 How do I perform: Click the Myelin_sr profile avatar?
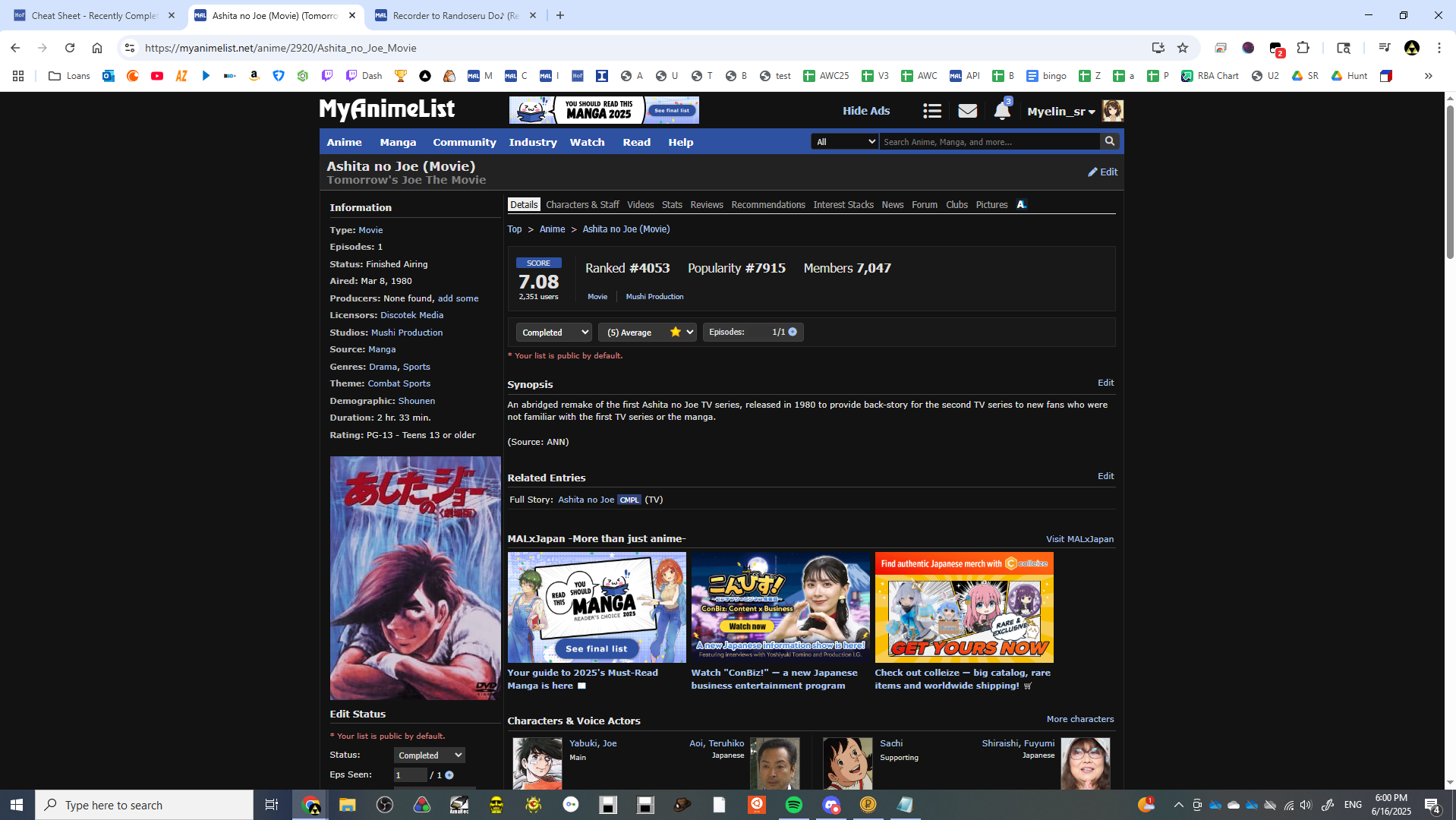1112,111
